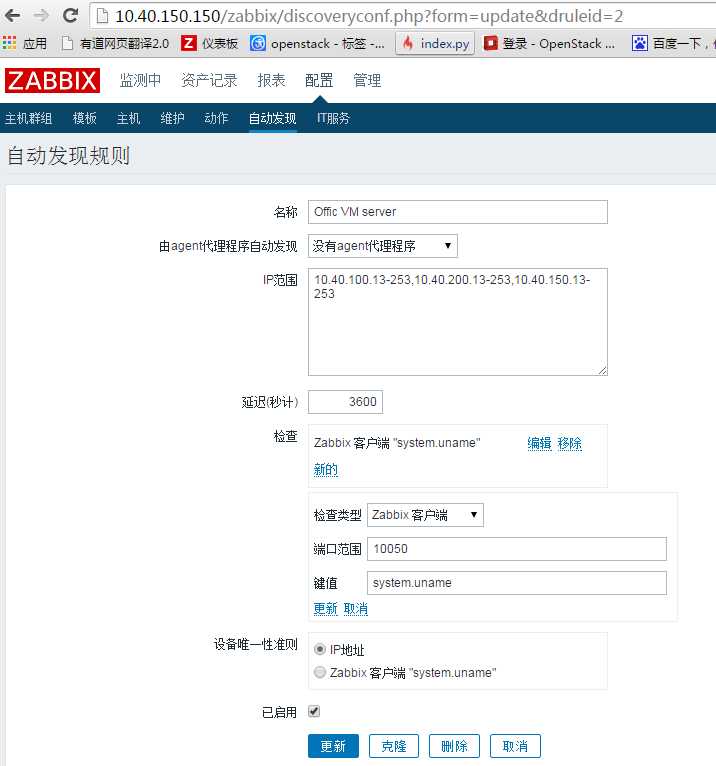716x766 pixels.
Task: Open the 有道网页翻译2.0 bookmark
Action: [116, 43]
